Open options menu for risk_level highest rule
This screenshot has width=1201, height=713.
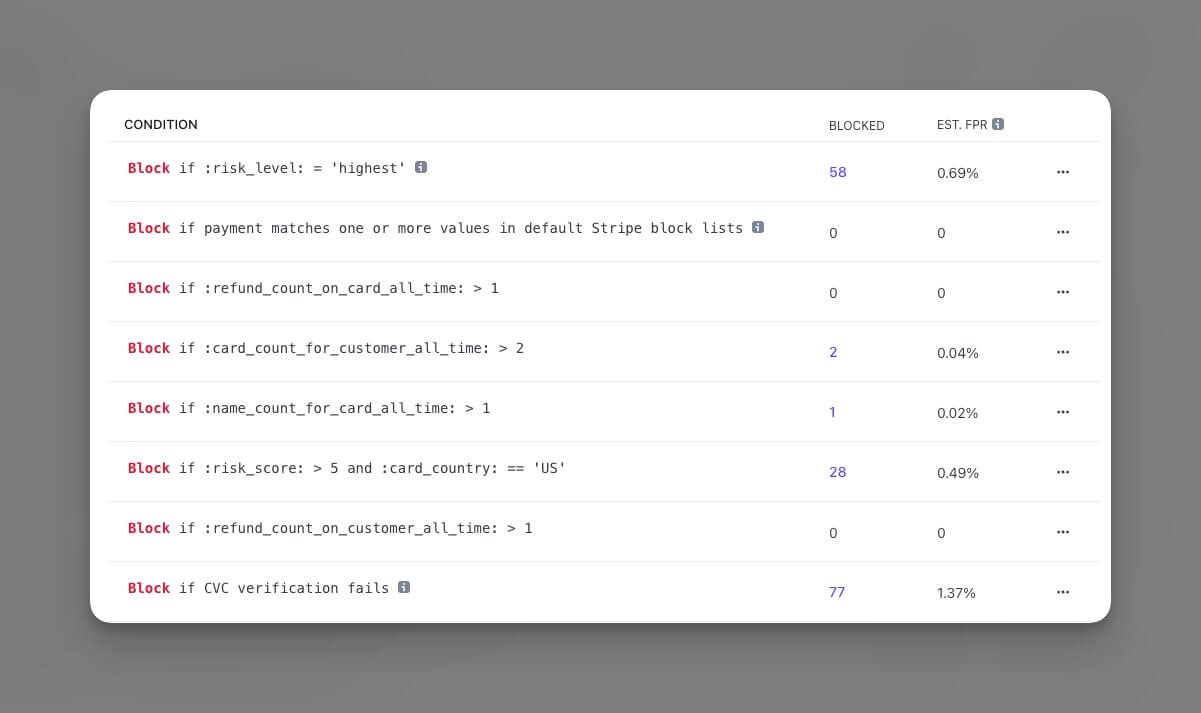1062,172
